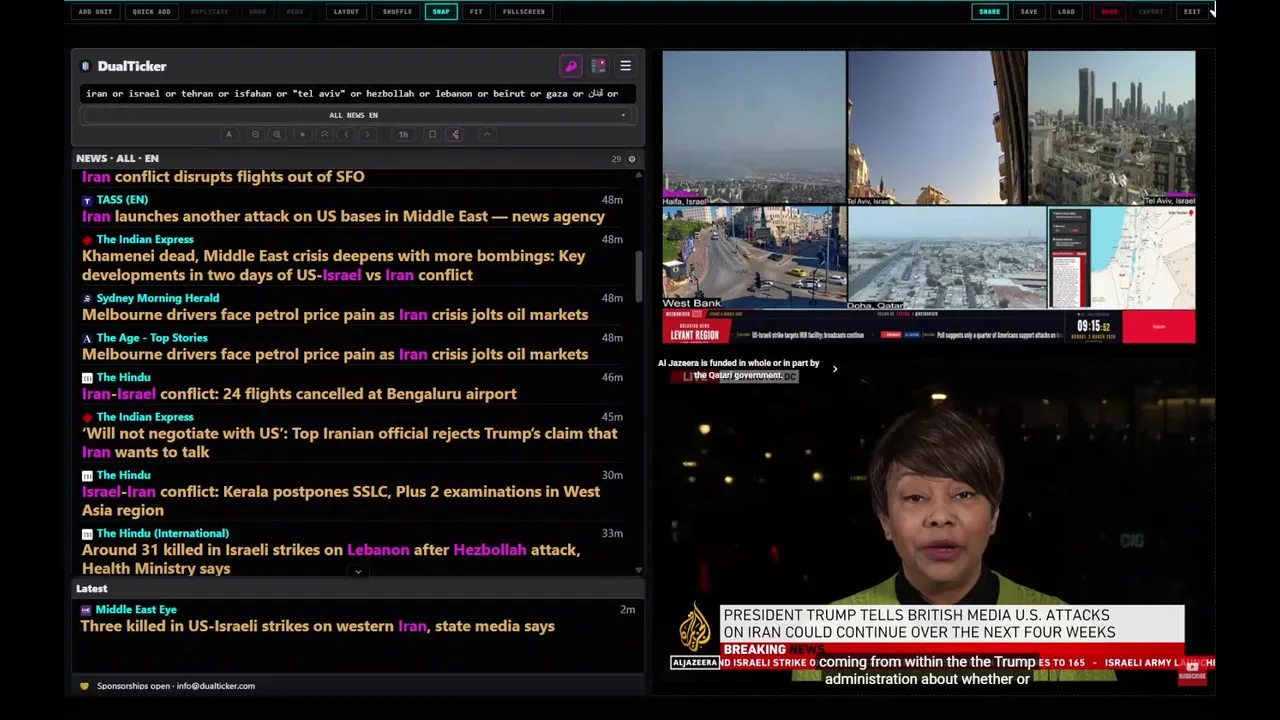This screenshot has height=720, width=1280.
Task: Open the LAYOUT menu button
Action: [346, 12]
